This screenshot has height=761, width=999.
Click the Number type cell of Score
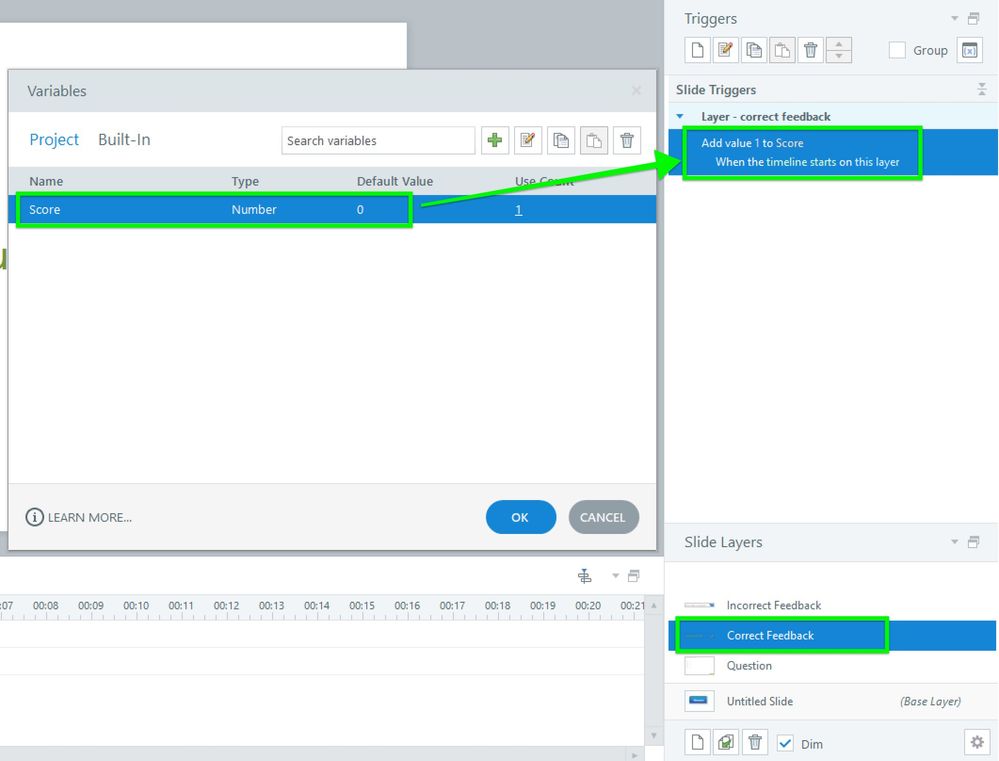[254, 209]
